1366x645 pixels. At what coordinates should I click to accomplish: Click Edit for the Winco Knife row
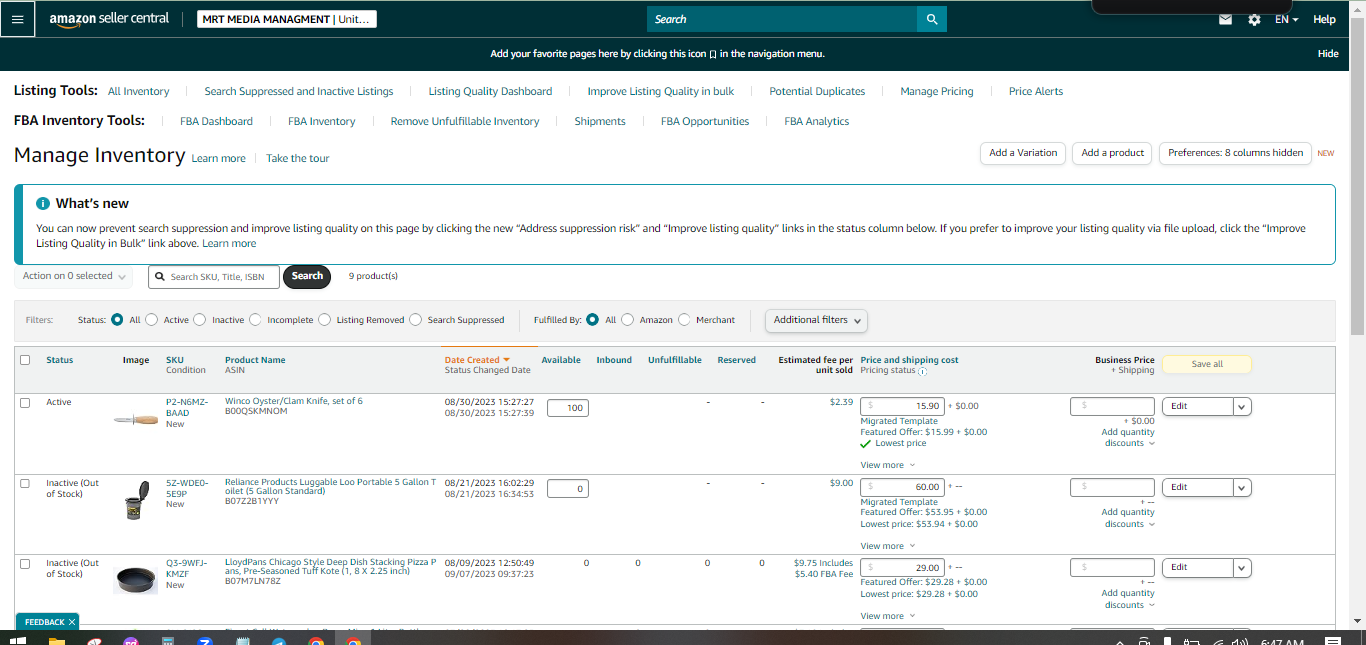click(1197, 406)
